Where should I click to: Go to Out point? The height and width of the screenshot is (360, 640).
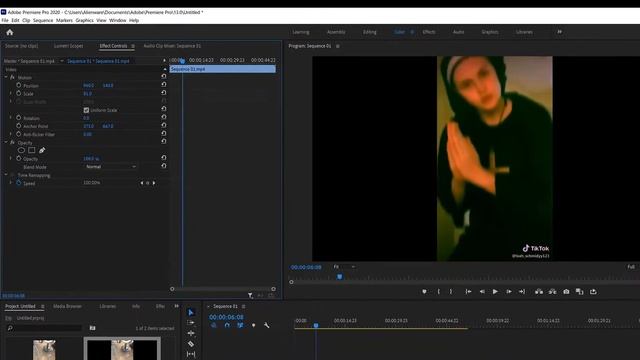pos(522,291)
